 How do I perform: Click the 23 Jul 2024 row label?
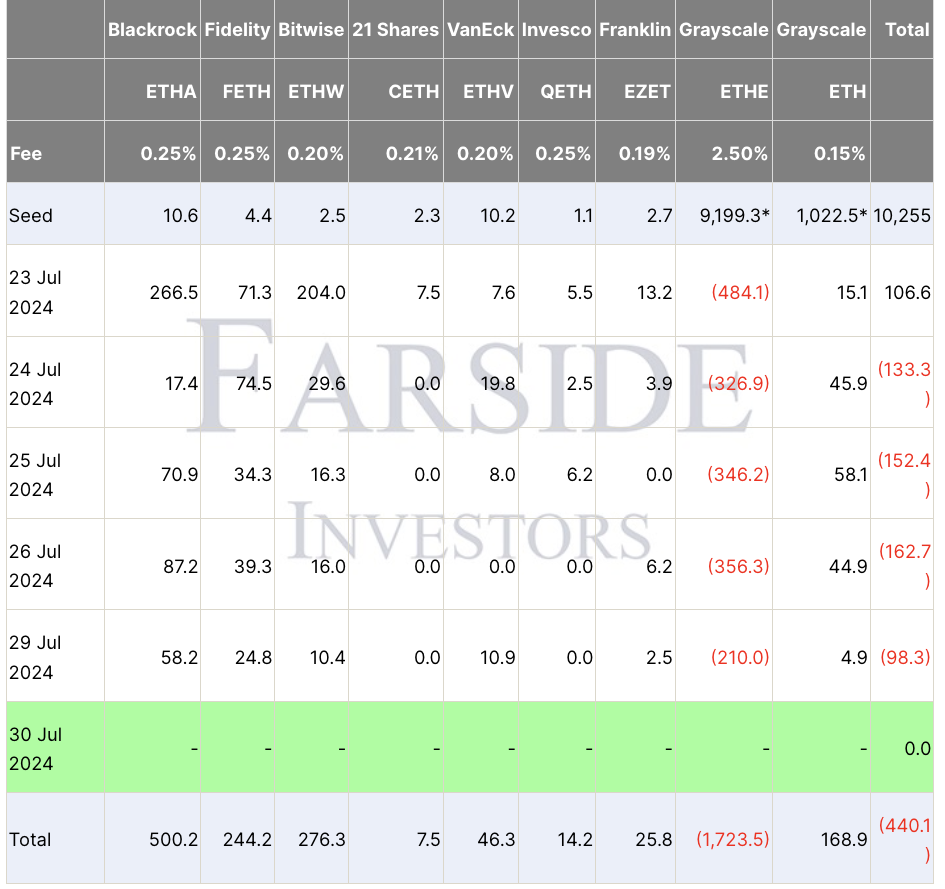click(36, 292)
